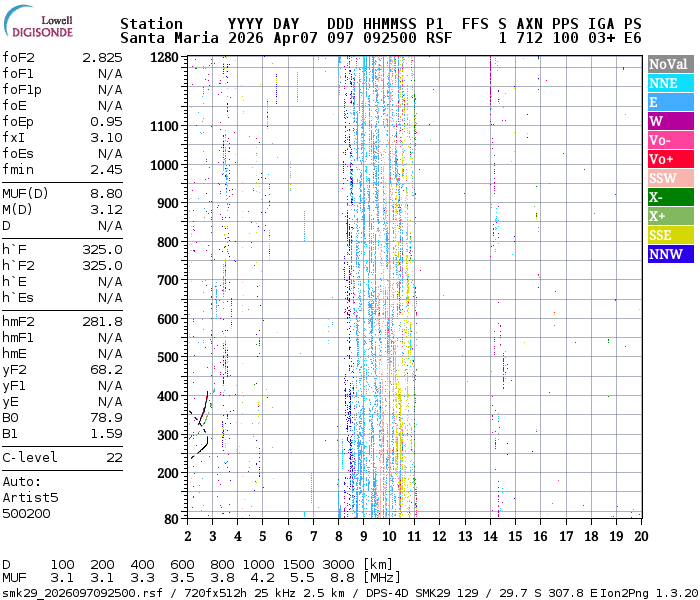The width and height of the screenshot is (700, 600).
Task: Click the C-level value 22
Action: click(x=114, y=458)
